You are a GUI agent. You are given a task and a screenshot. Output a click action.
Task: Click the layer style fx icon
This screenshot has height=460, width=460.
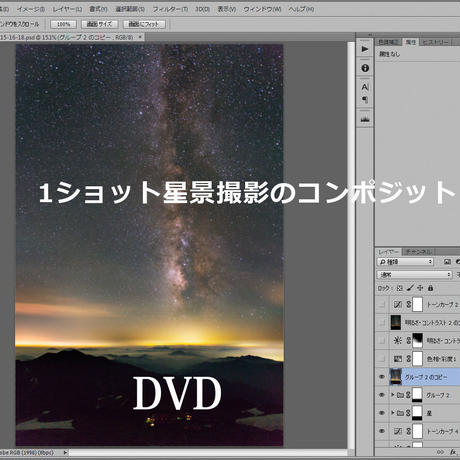[x=453, y=452]
